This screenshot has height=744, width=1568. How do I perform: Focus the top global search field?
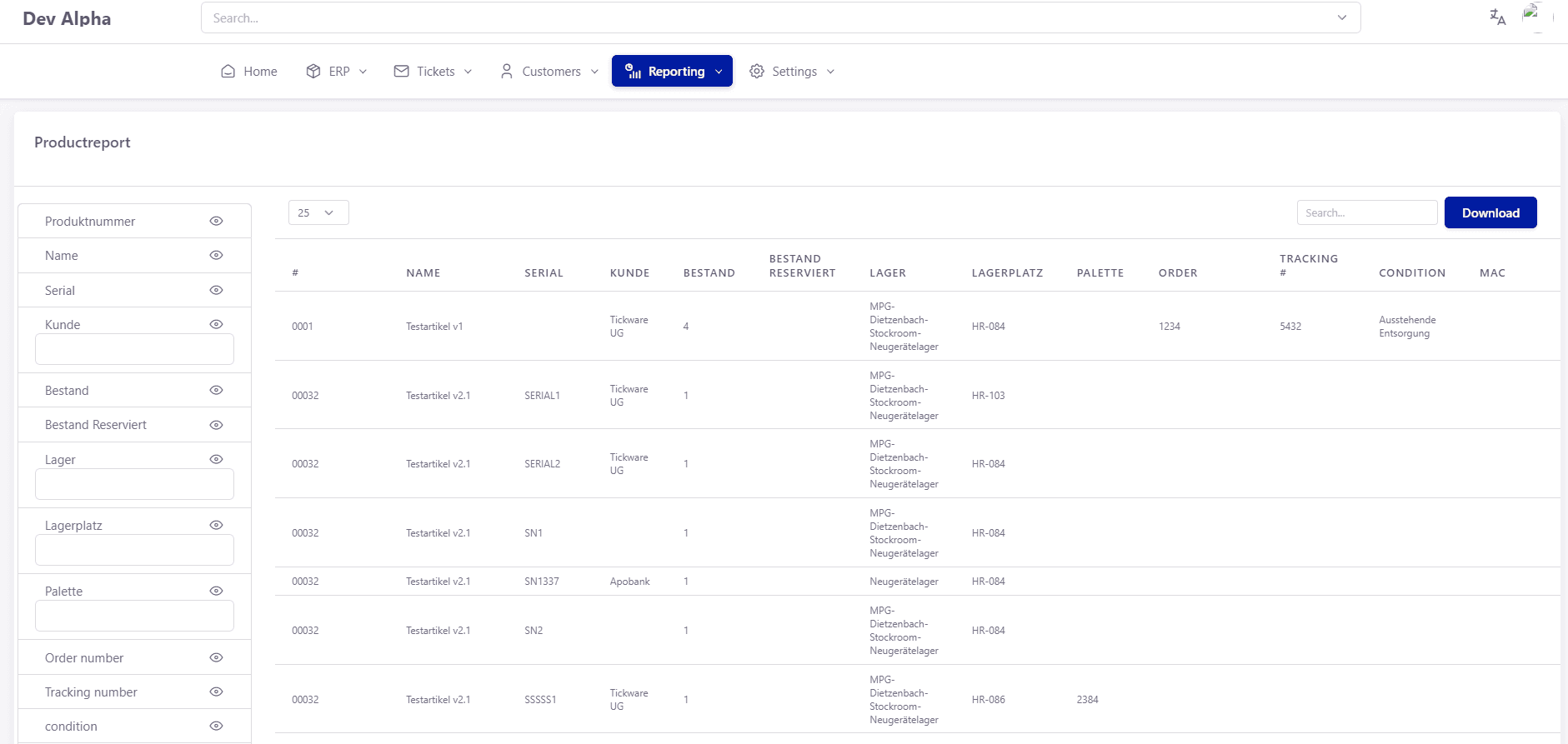[780, 17]
